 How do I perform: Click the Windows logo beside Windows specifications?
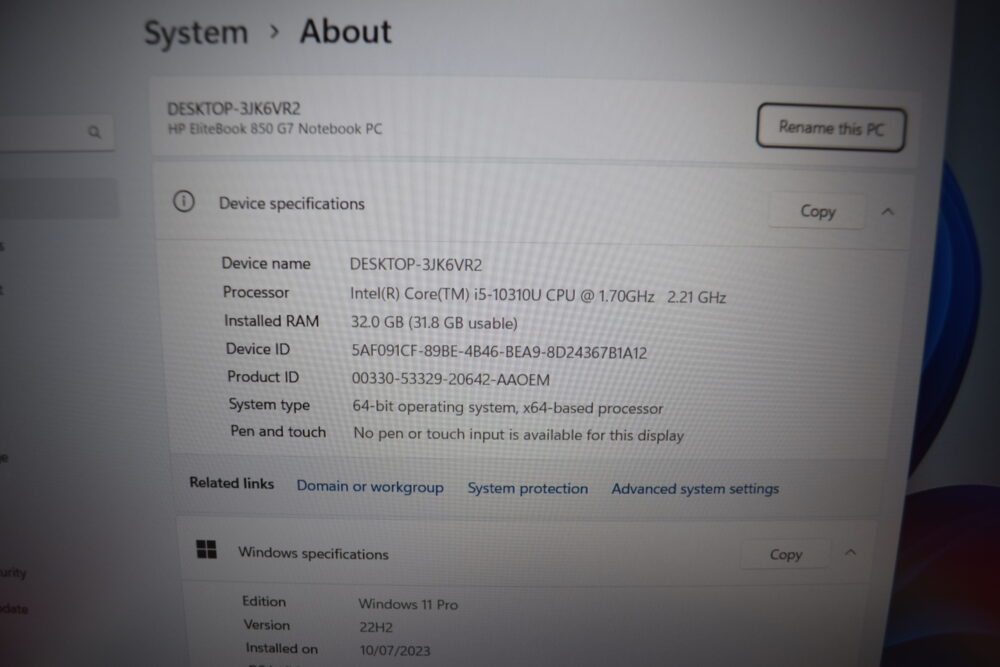pos(207,549)
